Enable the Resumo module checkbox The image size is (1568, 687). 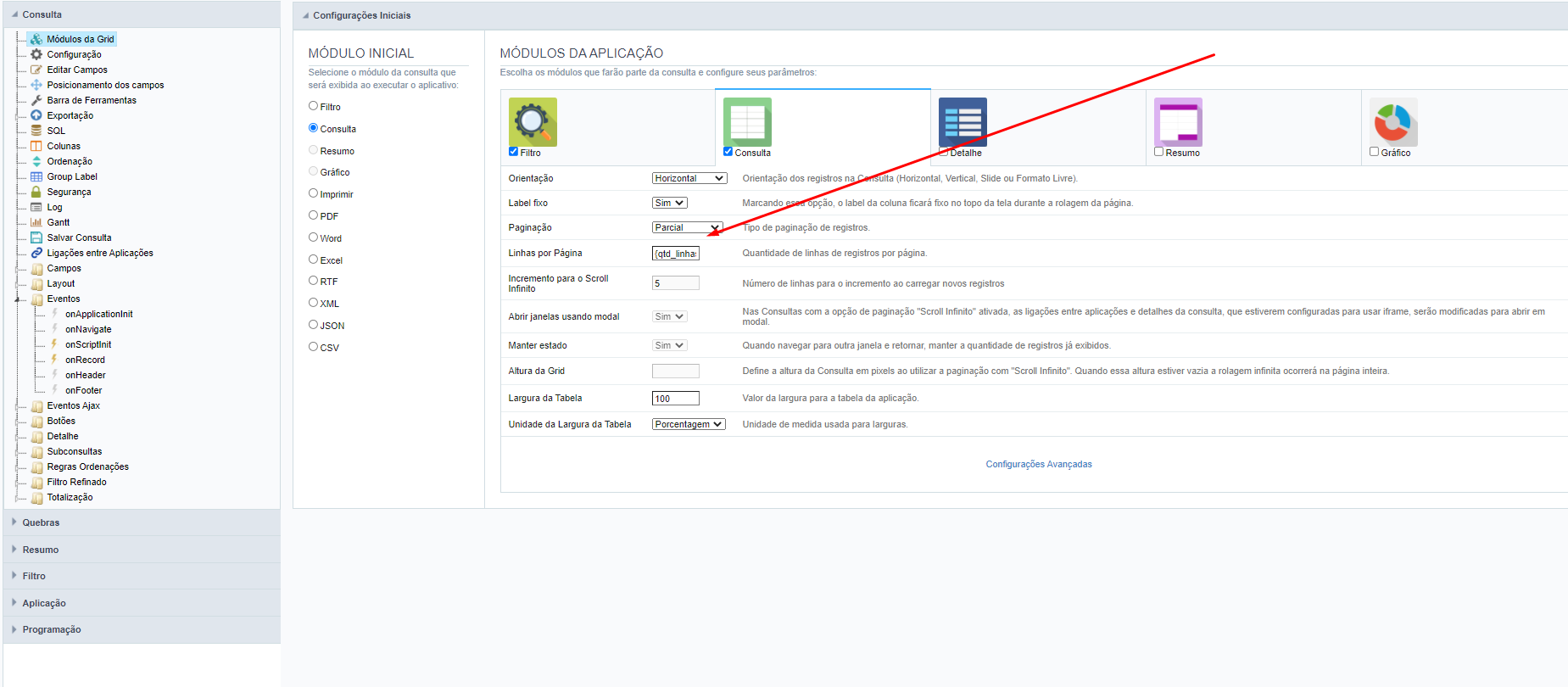(x=1158, y=152)
